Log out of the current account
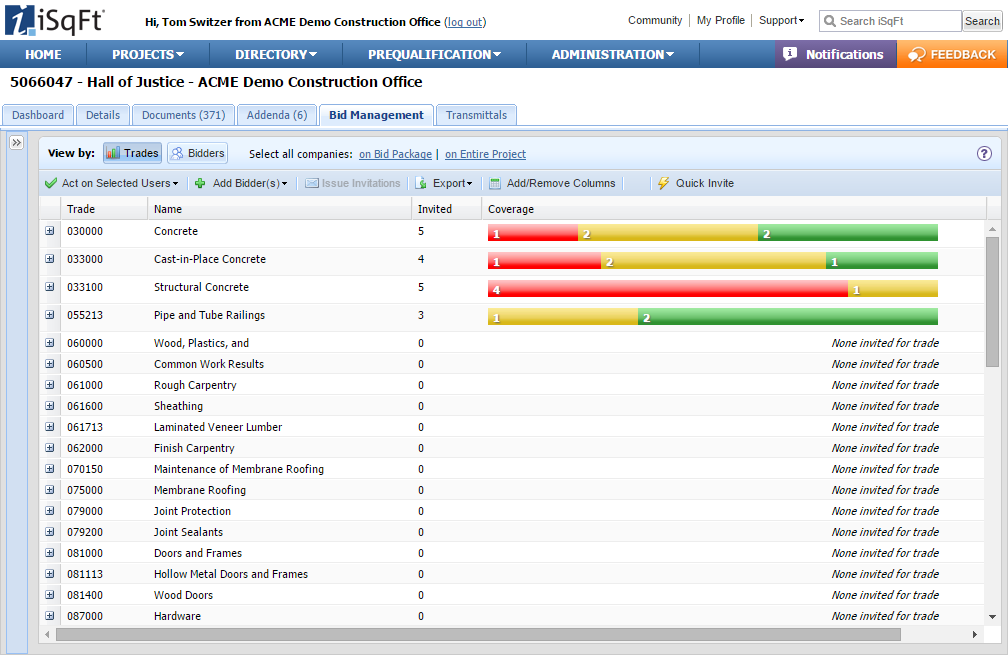 pyautogui.click(x=464, y=21)
